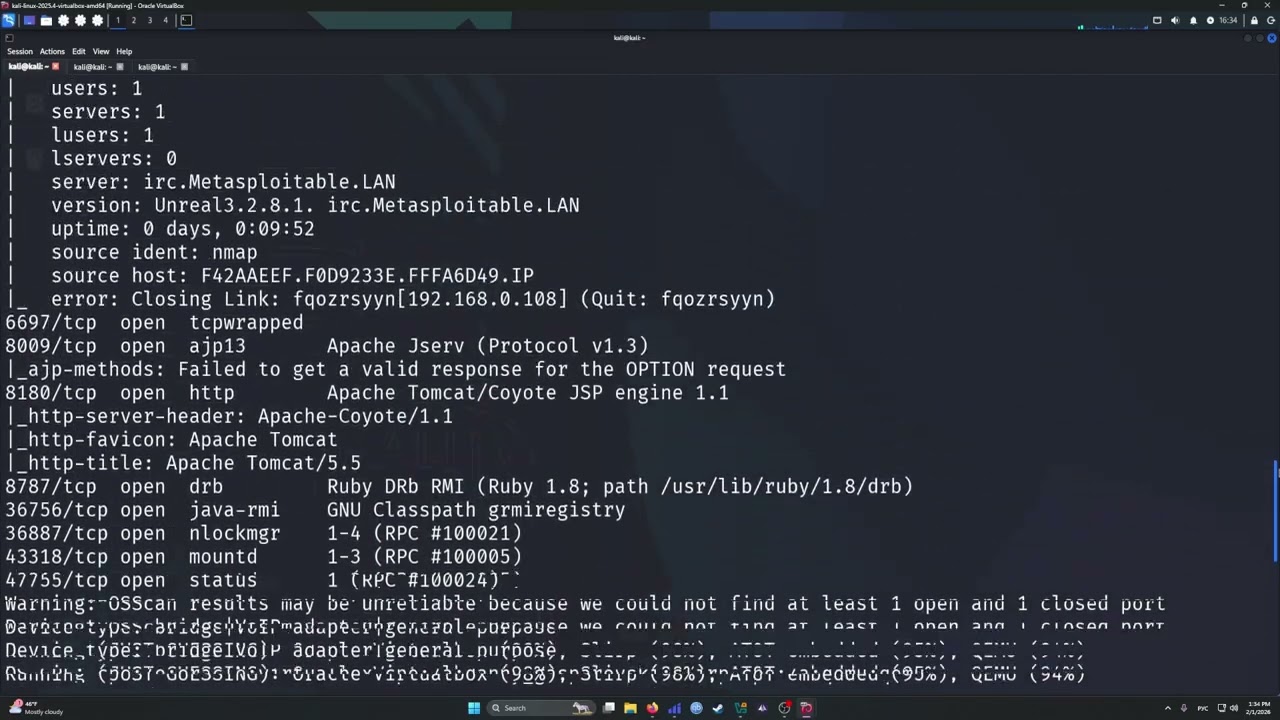Screen dimensions: 1280x720
Task: Open Windows Task View icon
Action: click(609, 708)
